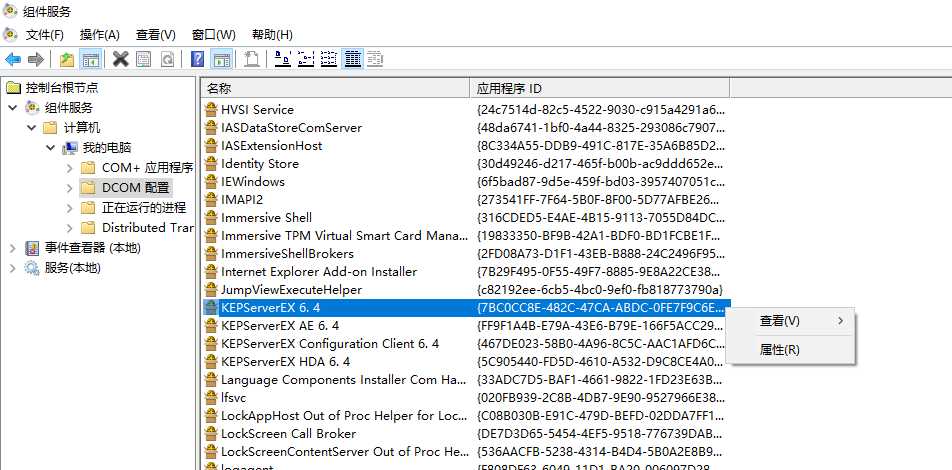Click the JumpViewExecuteHelper package icon
Image resolution: width=952 pixels, height=470 pixels.
click(x=211, y=290)
